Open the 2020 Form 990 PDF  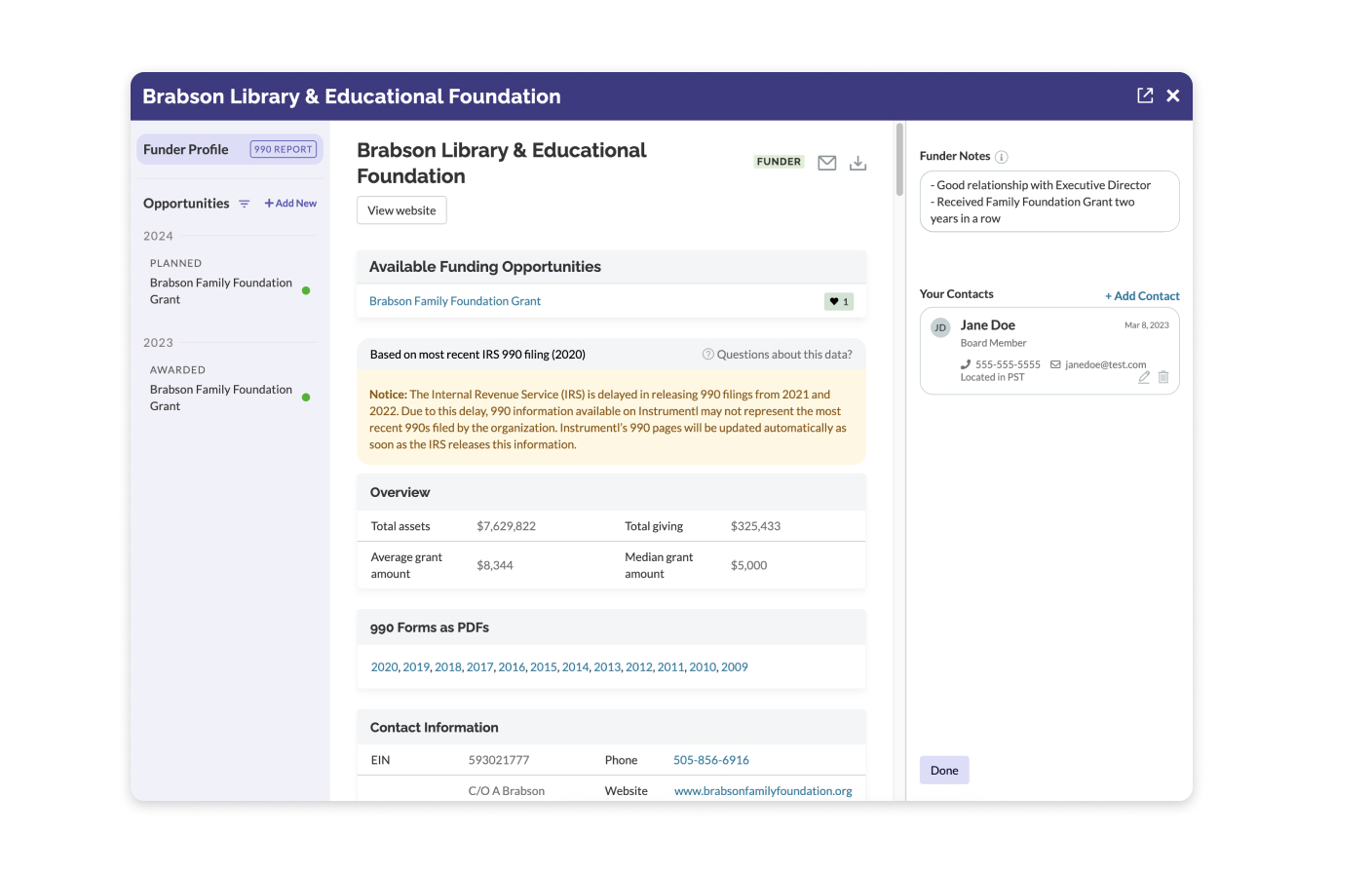click(384, 667)
